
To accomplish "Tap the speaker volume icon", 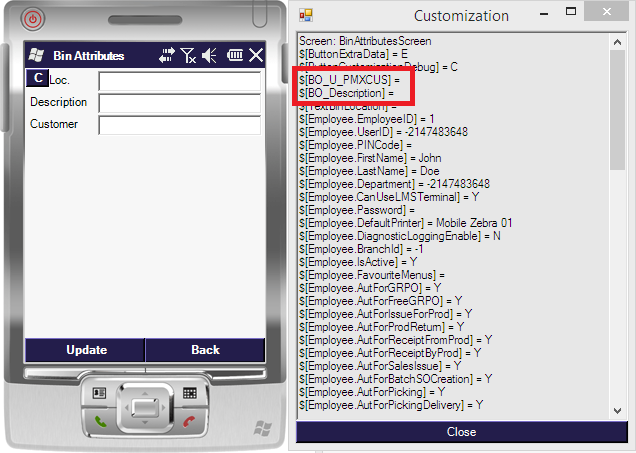I will click(210, 56).
